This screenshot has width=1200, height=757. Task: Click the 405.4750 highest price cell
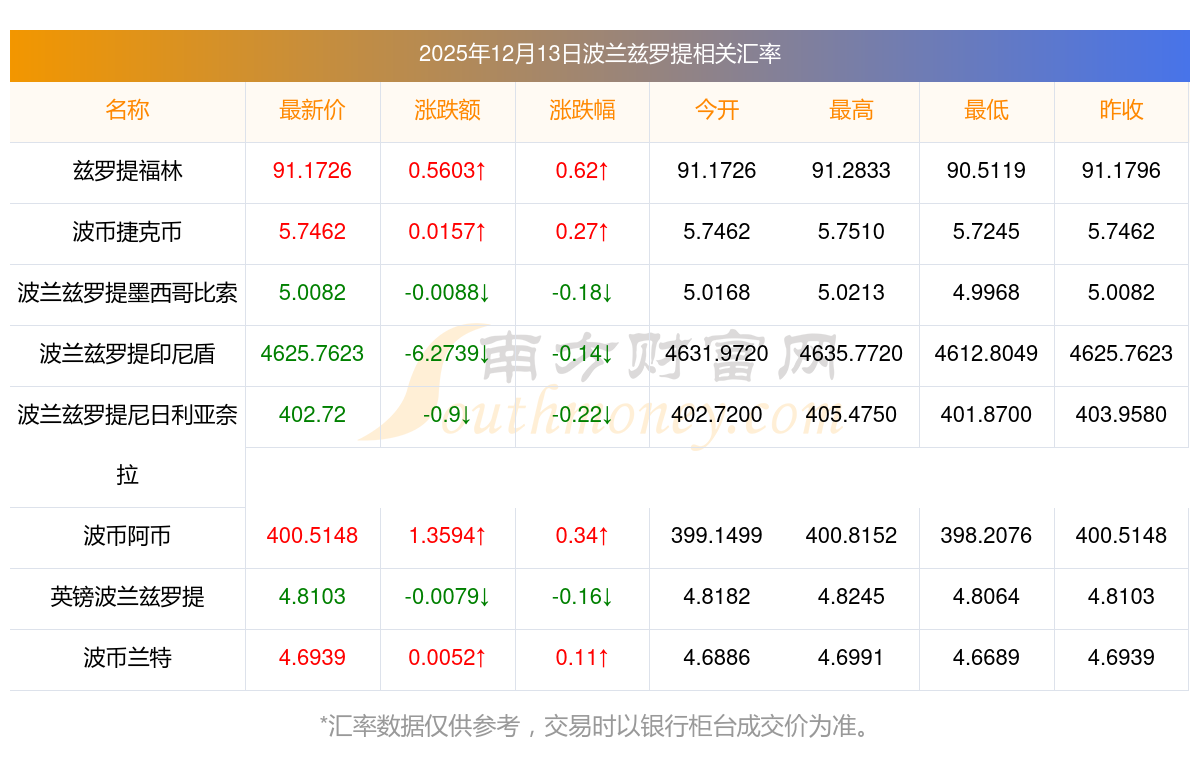851,415
